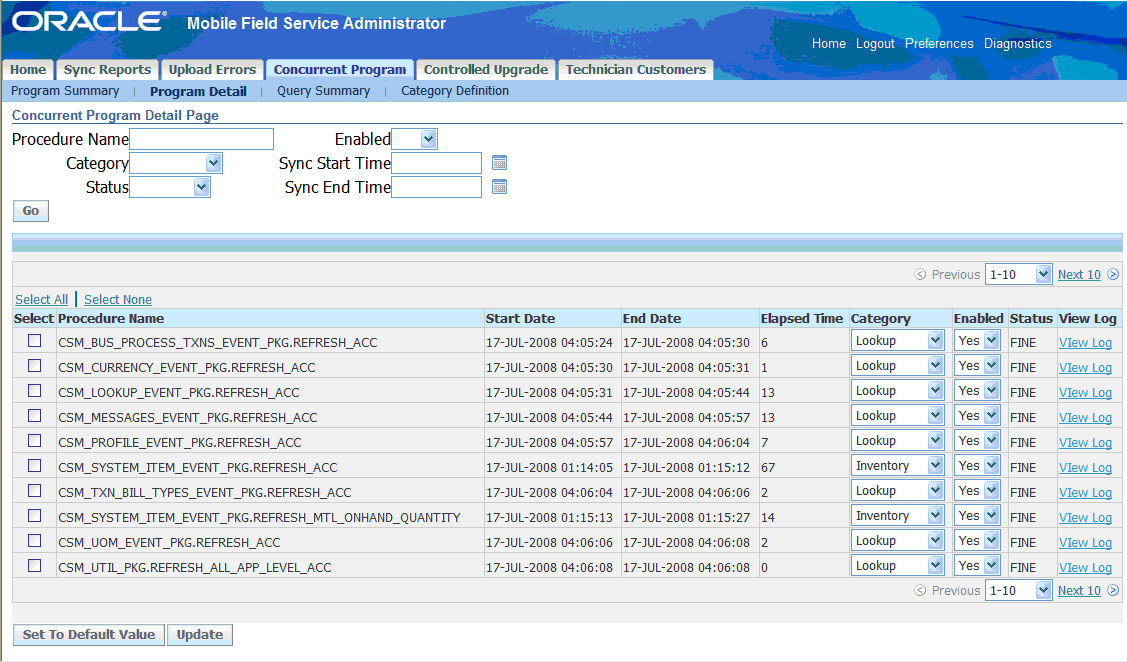The width and height of the screenshot is (1127, 662).
Task: Open the top 1-10 range dropdown
Action: [x=1018, y=275]
